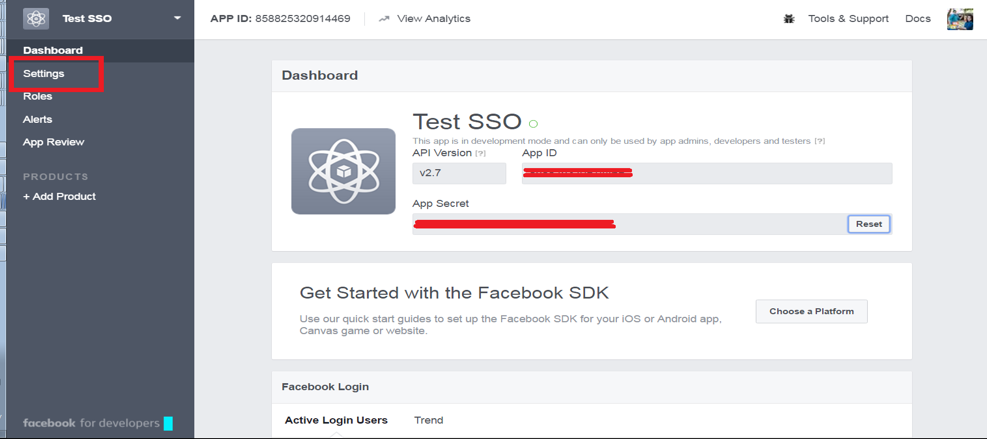Open Settings in the left sidebar
This screenshot has width=987, height=439.
(x=44, y=73)
